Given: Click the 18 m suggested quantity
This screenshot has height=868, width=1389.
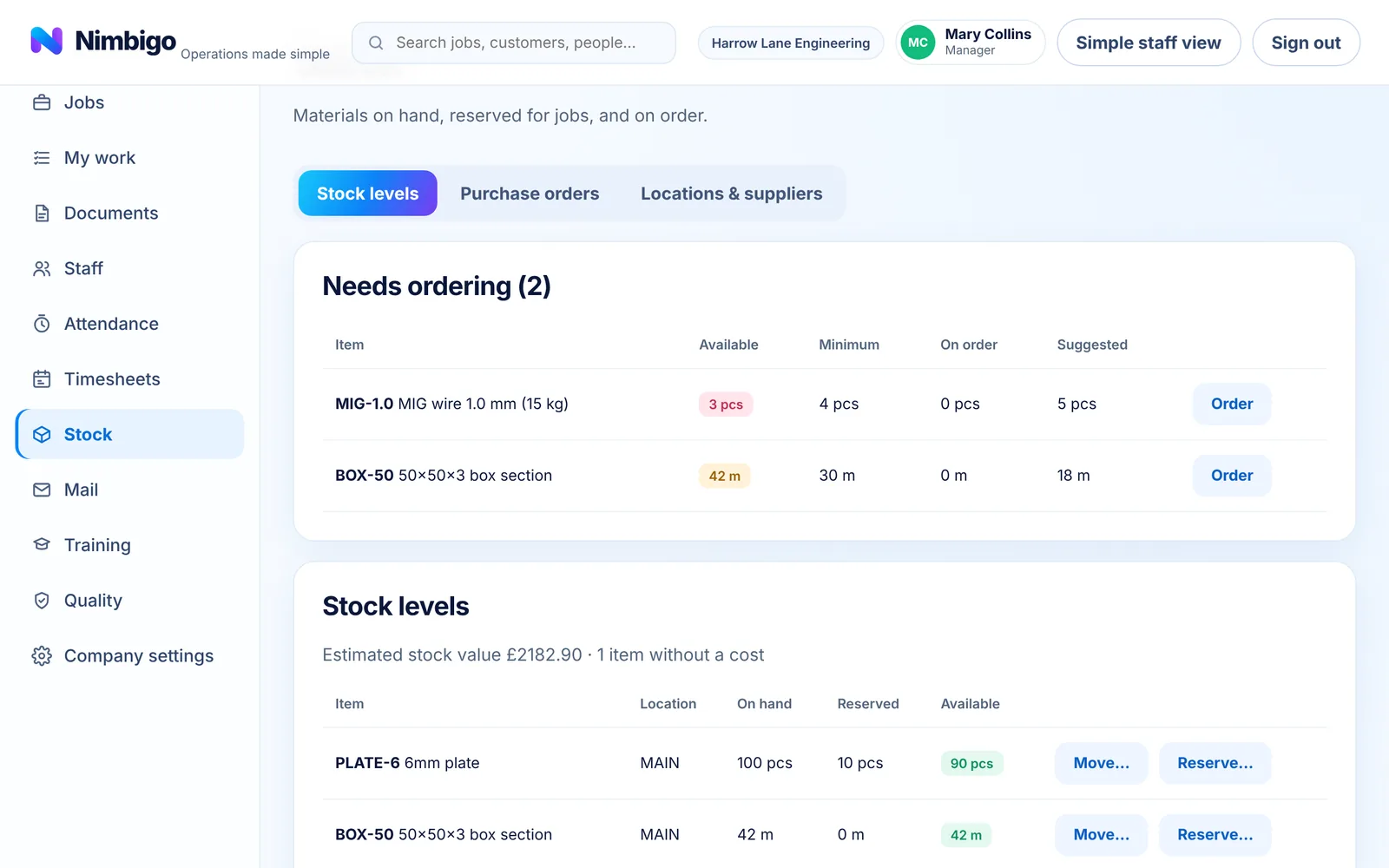Looking at the screenshot, I should click(1074, 476).
